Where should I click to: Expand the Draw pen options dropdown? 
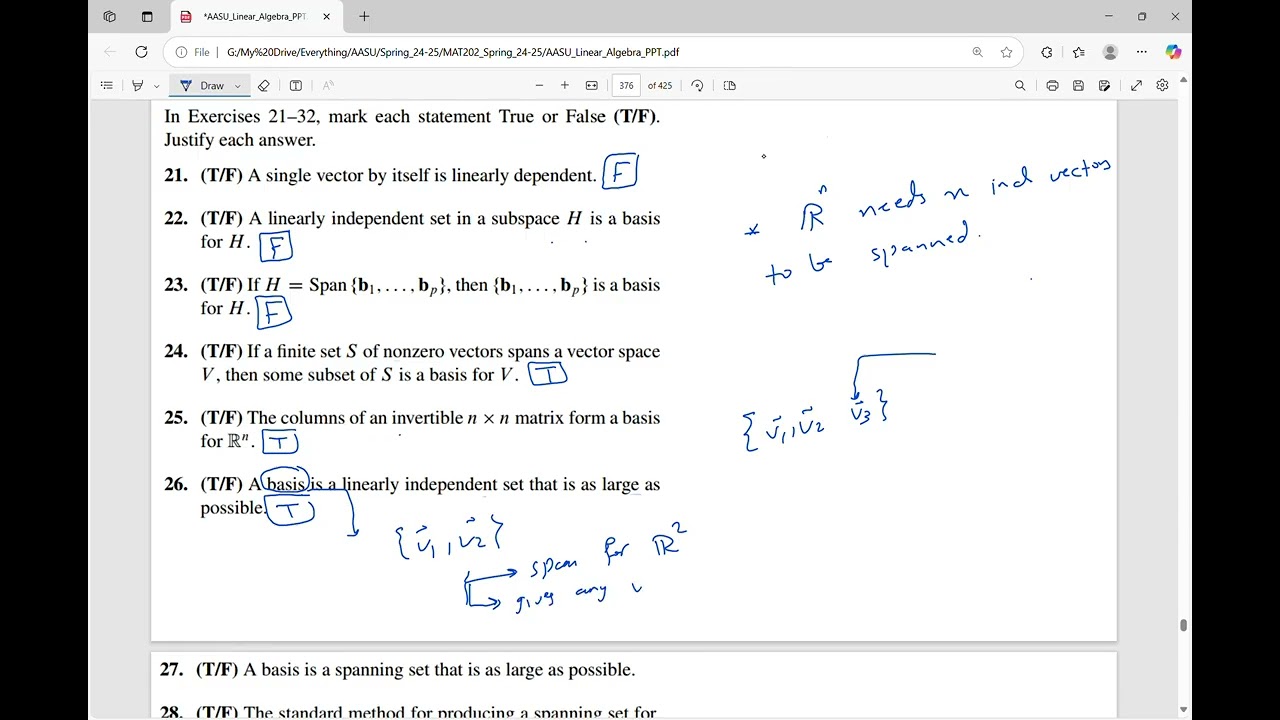point(238,86)
